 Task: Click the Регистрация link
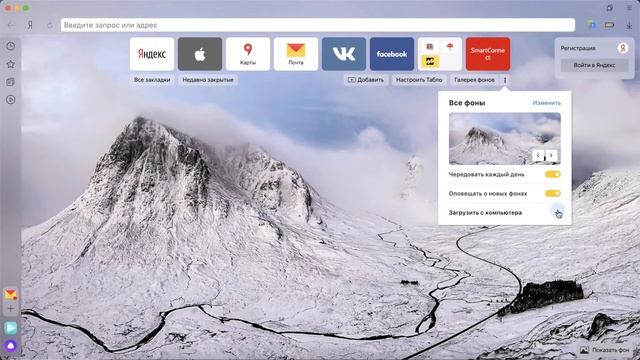[x=578, y=48]
